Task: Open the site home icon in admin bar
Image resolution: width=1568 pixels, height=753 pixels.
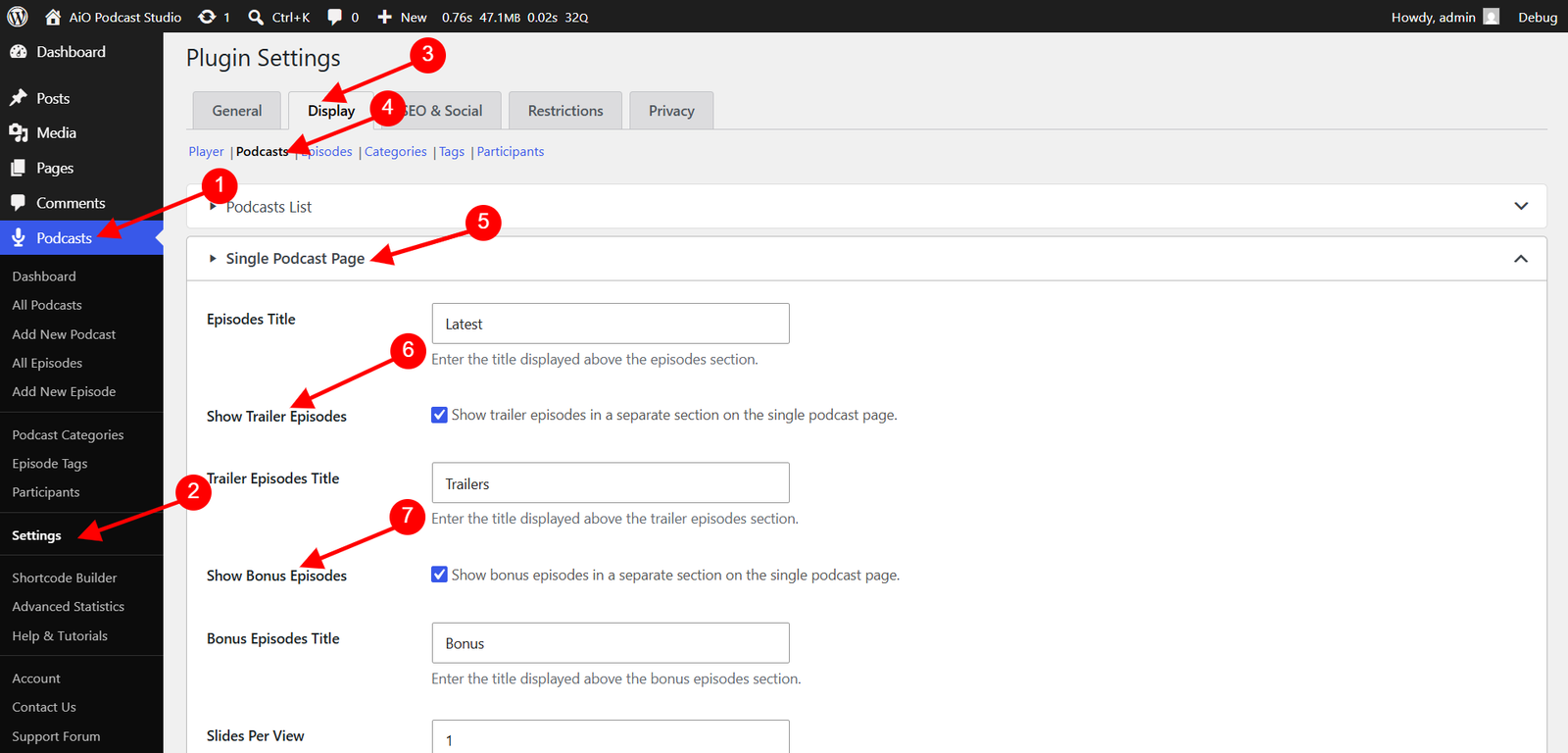Action: click(53, 17)
